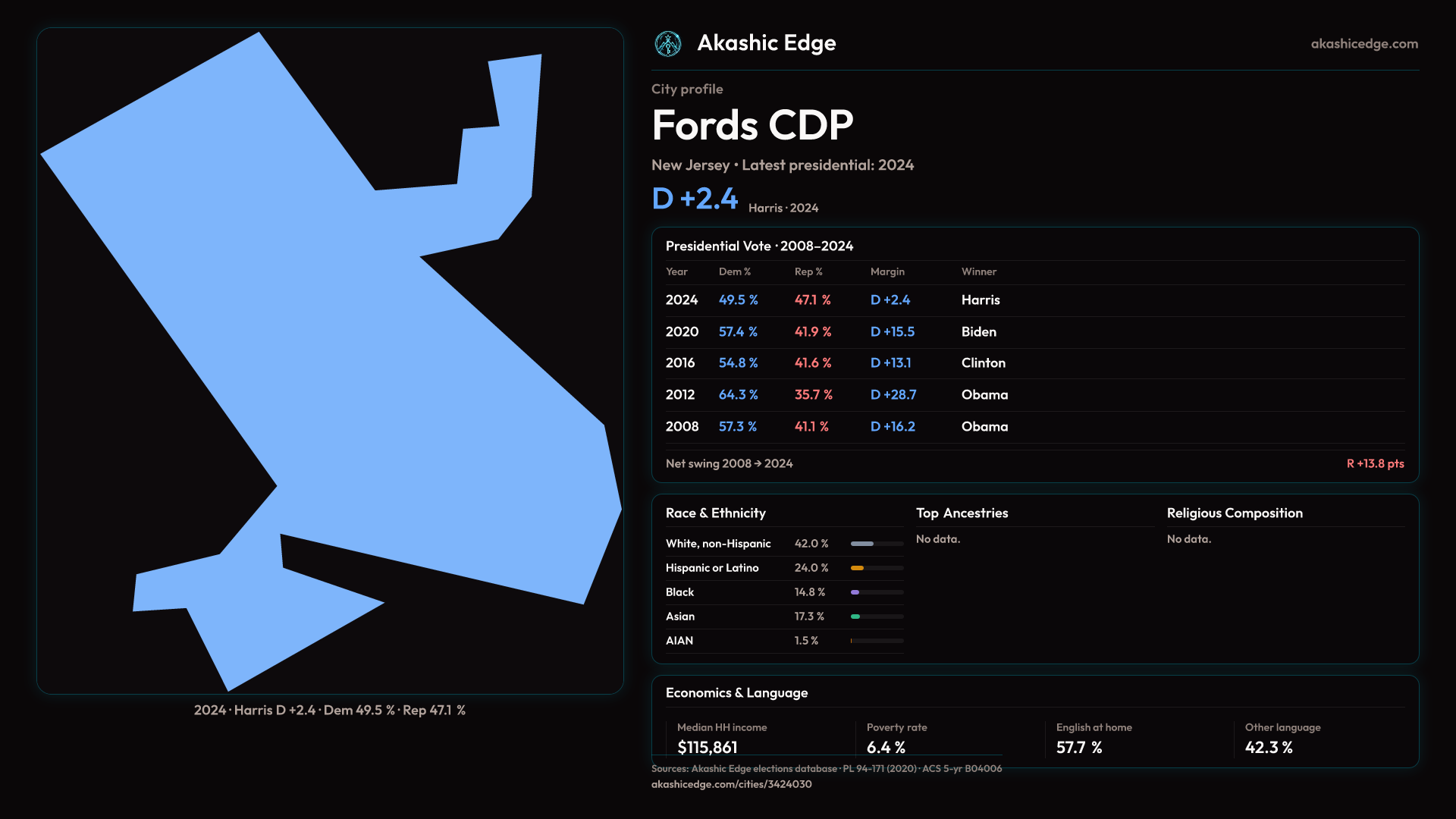The height and width of the screenshot is (819, 1456).
Task: Click the Median HH income value
Action: [x=707, y=747]
